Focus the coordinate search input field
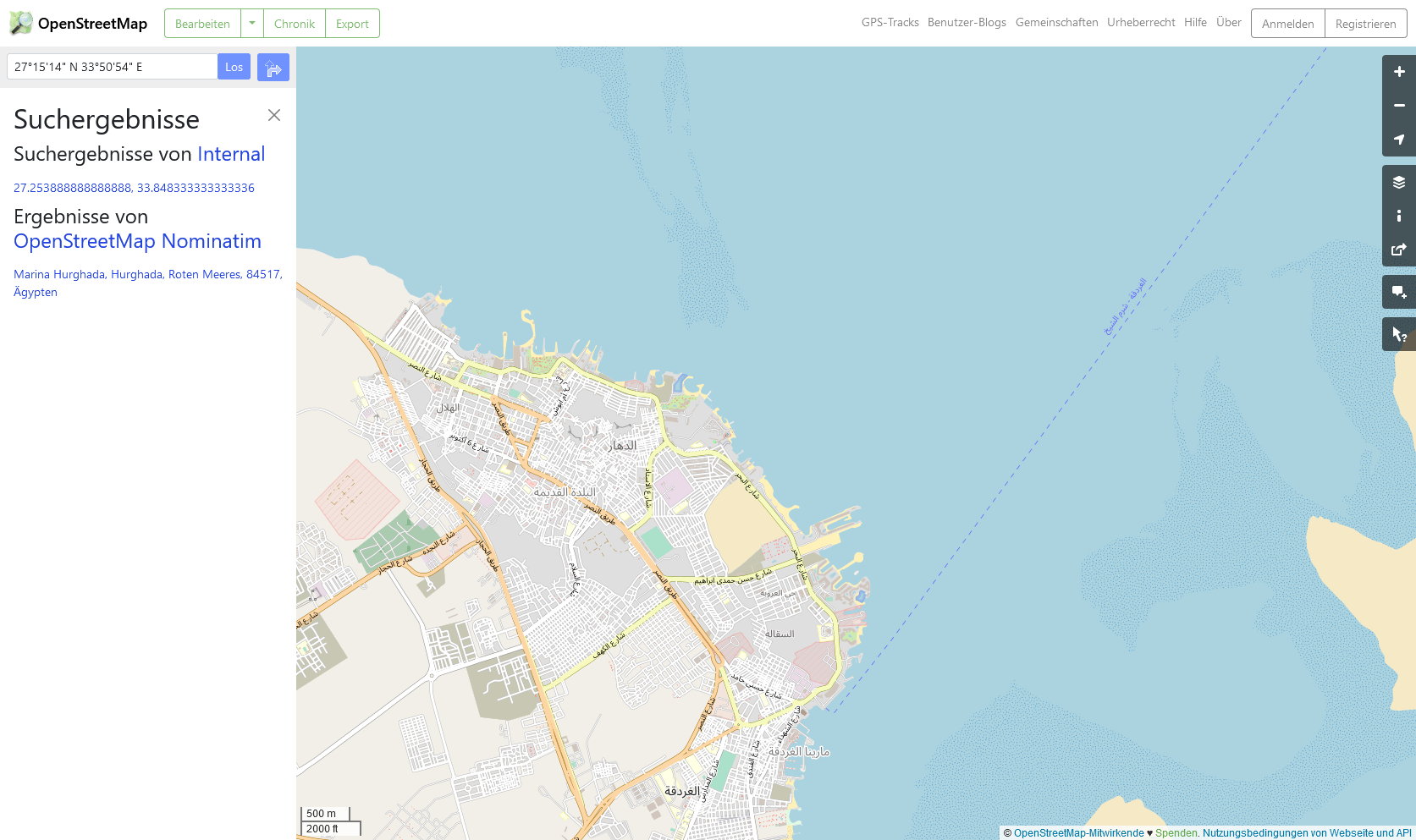This screenshot has height=840, width=1416. [112, 67]
